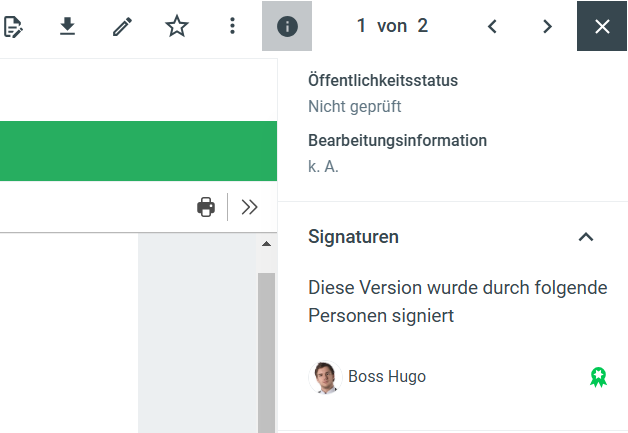
Task: Go to next document
Action: [x=547, y=26]
